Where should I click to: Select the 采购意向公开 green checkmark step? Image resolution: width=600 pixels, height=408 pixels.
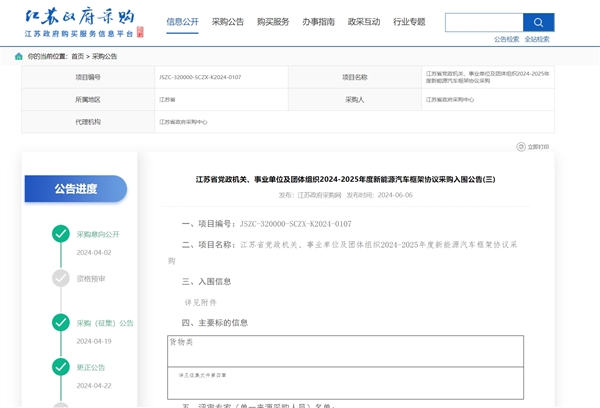(61, 234)
